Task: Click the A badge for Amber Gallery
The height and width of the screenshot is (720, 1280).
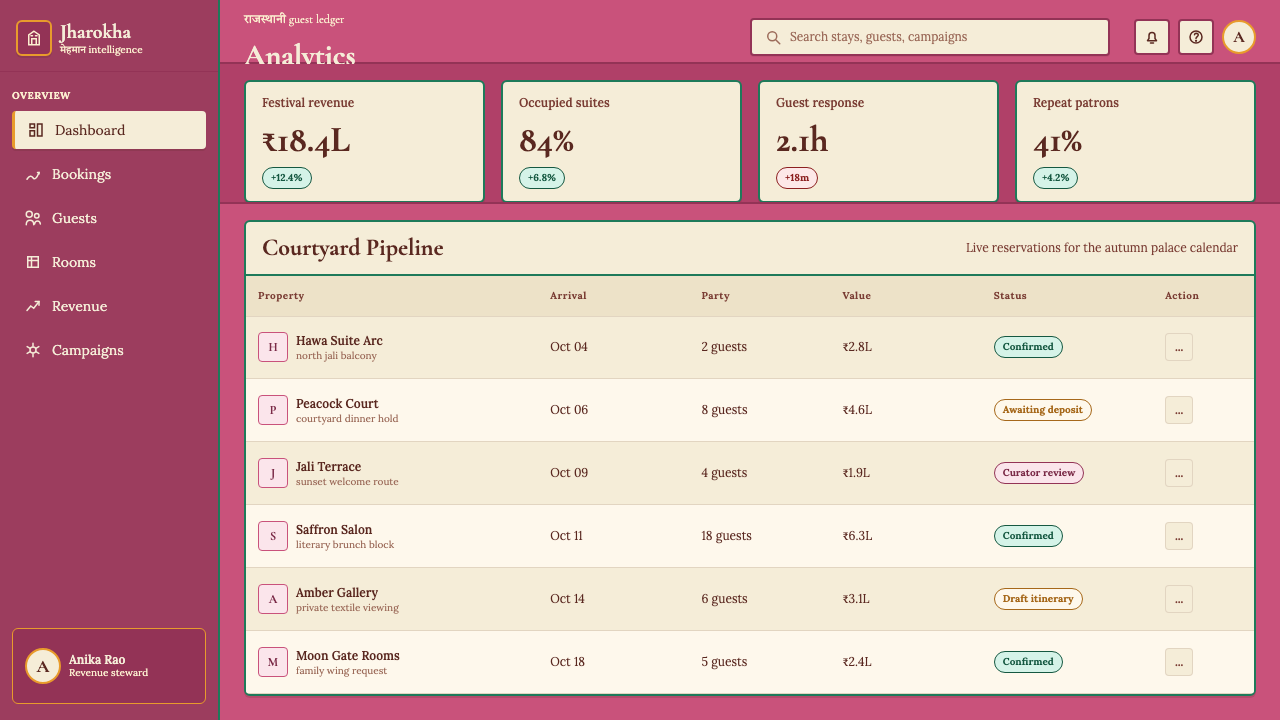Action: click(x=273, y=599)
